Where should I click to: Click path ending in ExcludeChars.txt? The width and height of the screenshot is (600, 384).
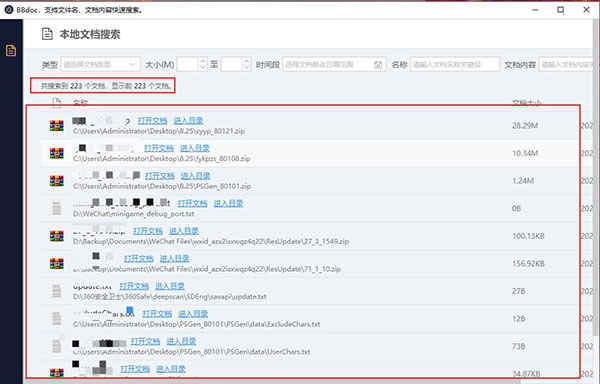tap(196, 324)
